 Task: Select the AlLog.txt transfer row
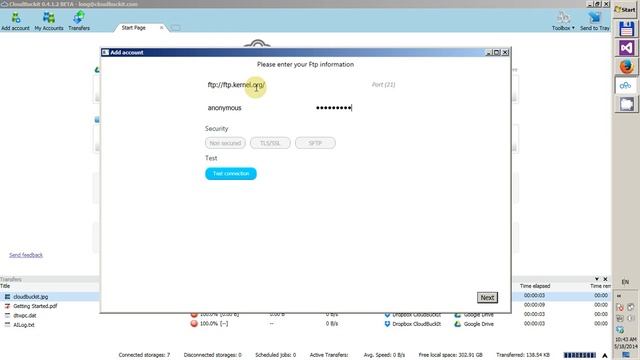click(x=24, y=325)
